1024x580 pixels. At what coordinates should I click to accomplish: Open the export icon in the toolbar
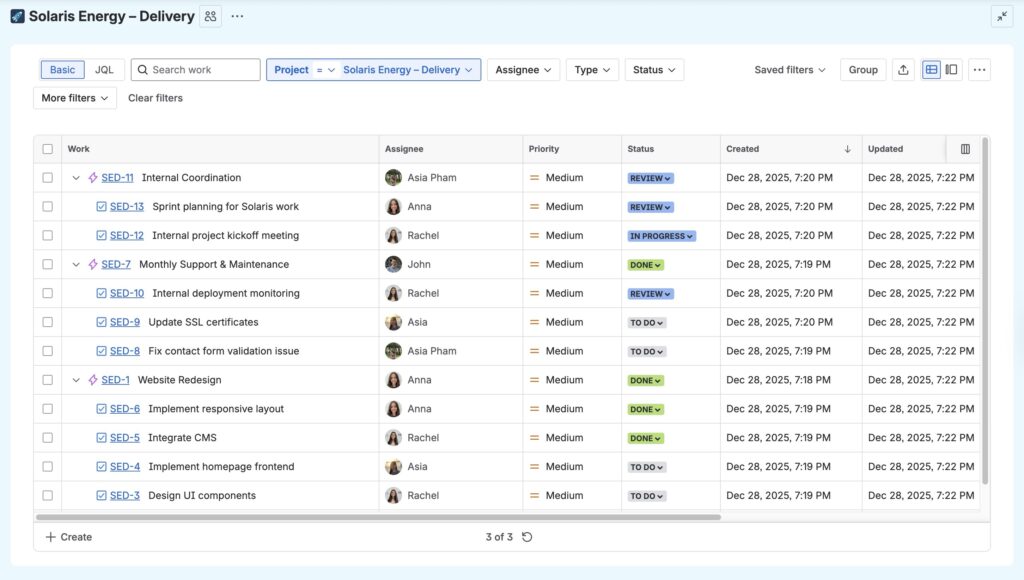coord(905,69)
